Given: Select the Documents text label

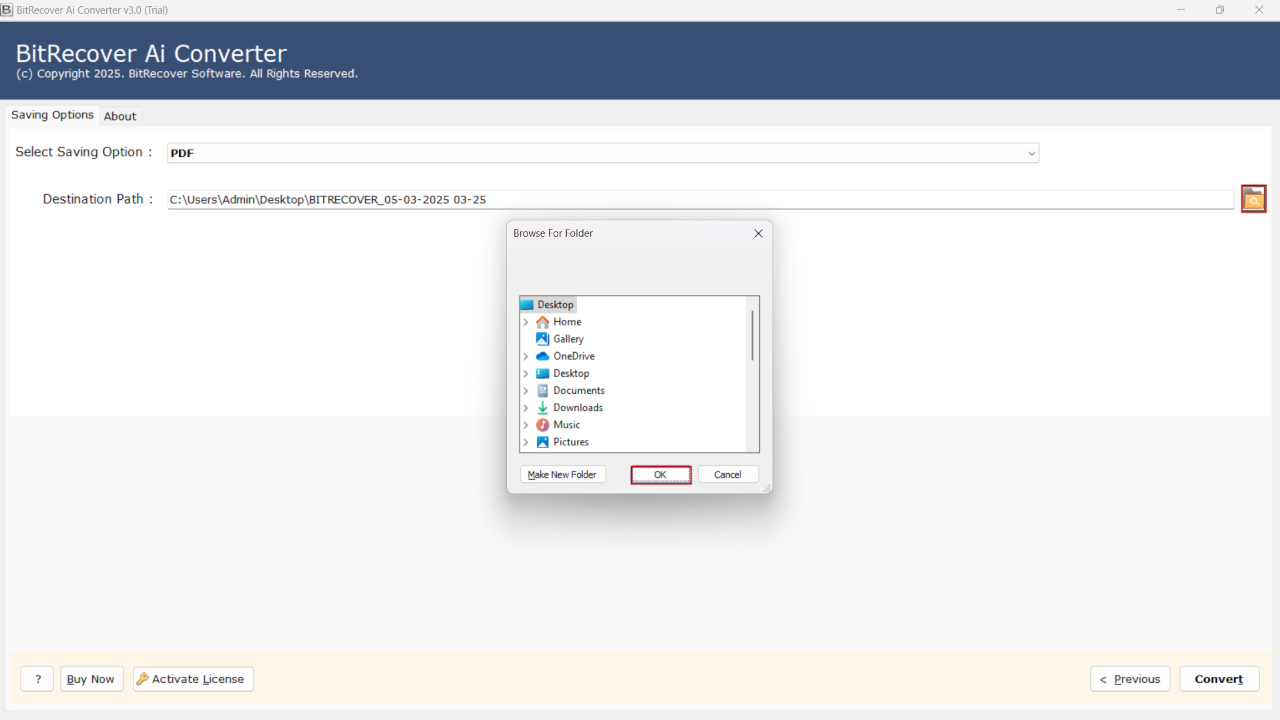Looking at the screenshot, I should click(579, 390).
